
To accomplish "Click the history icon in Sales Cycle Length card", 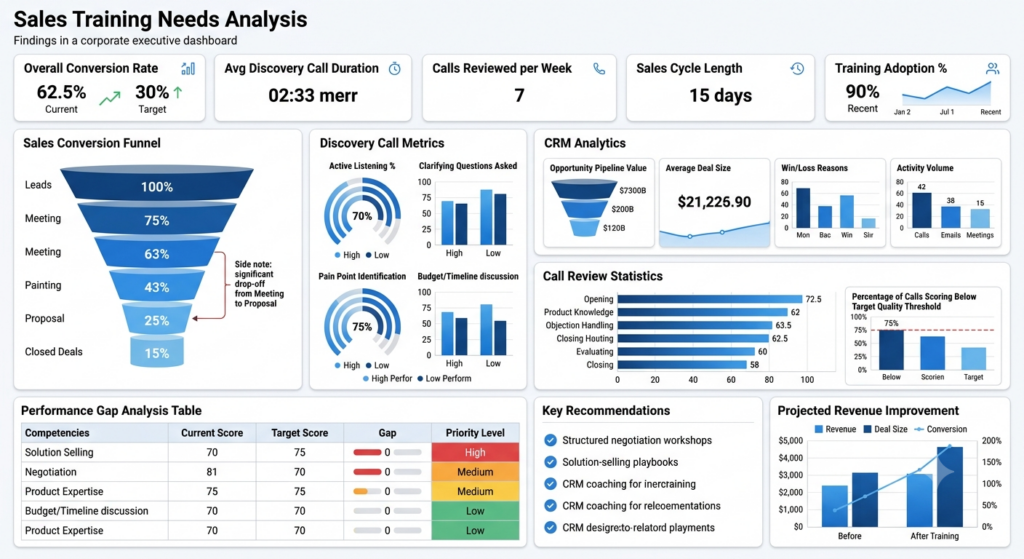I will point(797,69).
